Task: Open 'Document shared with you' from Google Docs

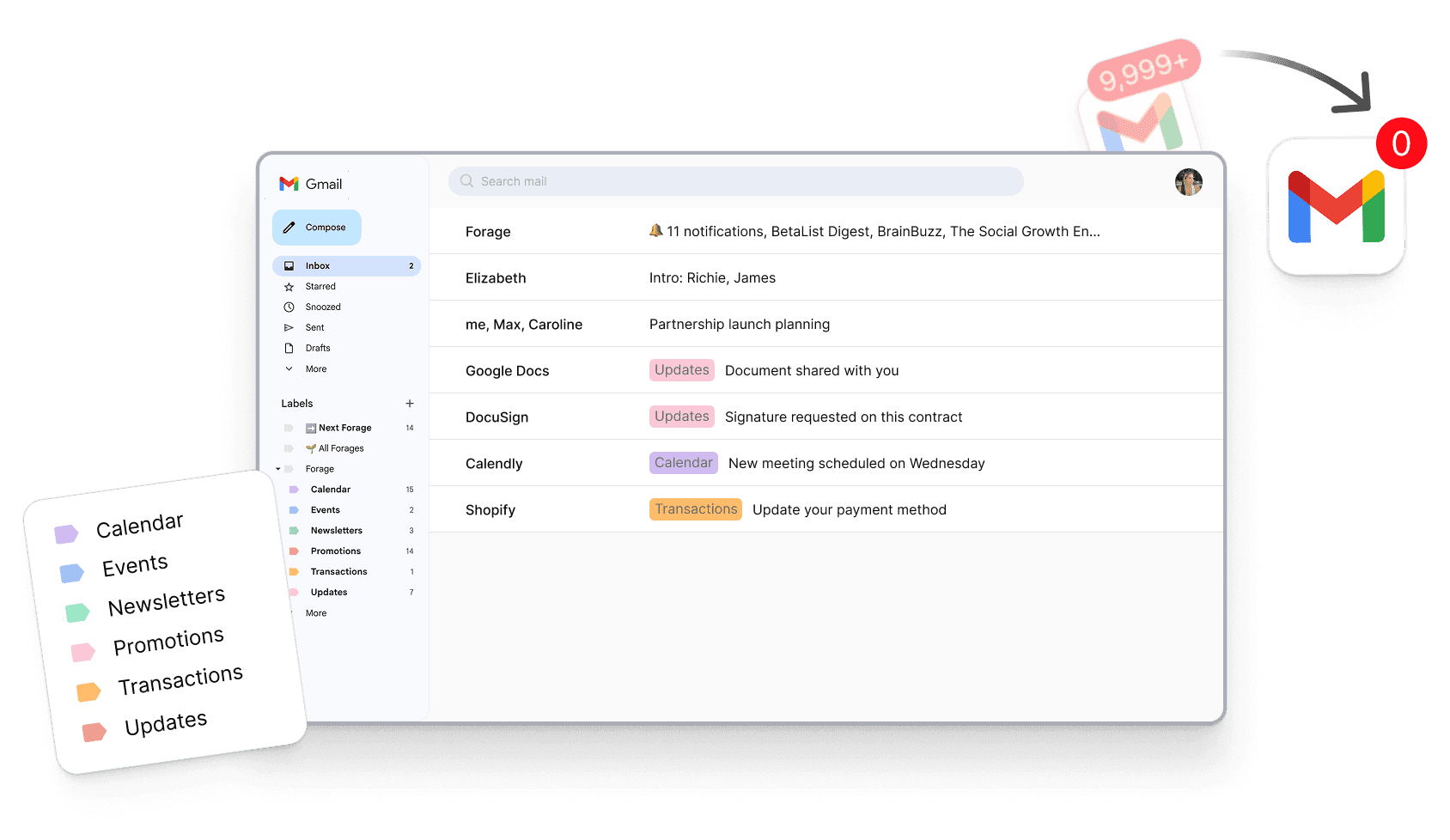Action: point(826,370)
